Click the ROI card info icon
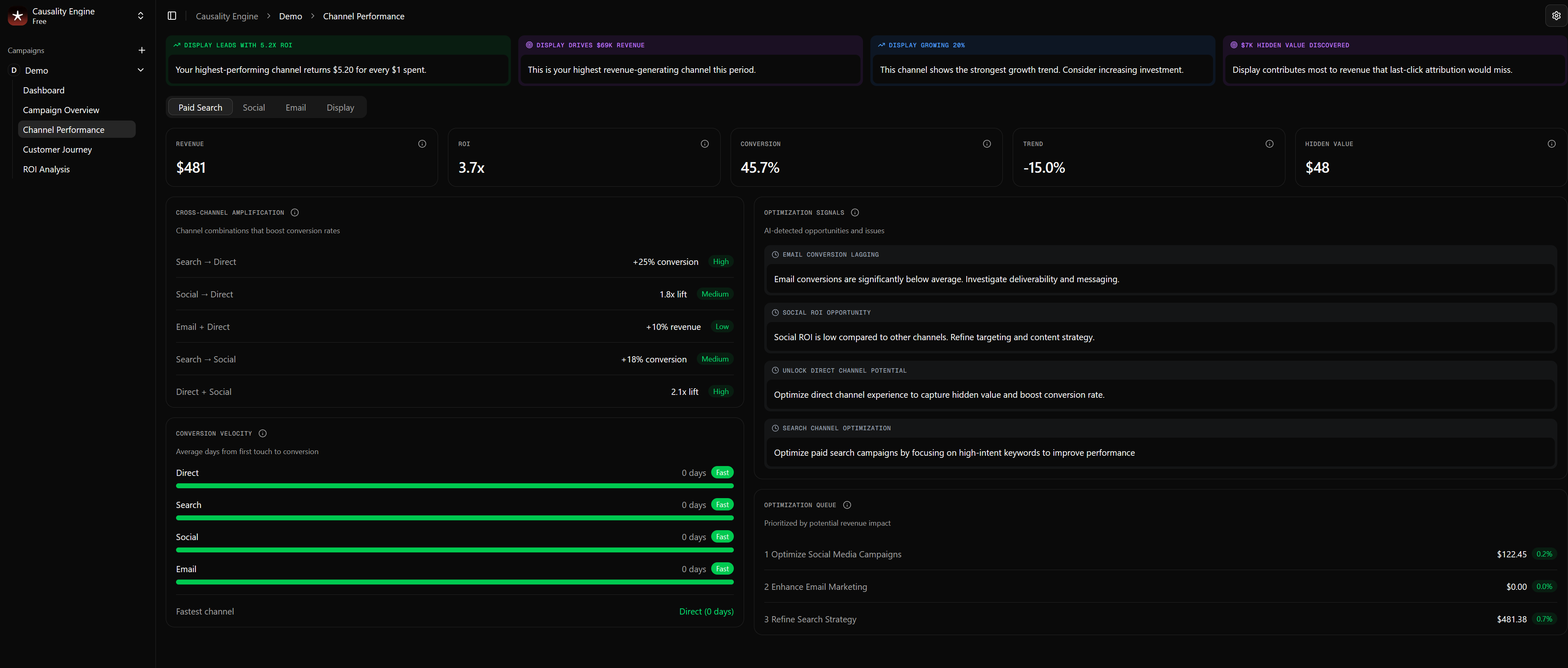This screenshot has height=668, width=1568. click(704, 144)
